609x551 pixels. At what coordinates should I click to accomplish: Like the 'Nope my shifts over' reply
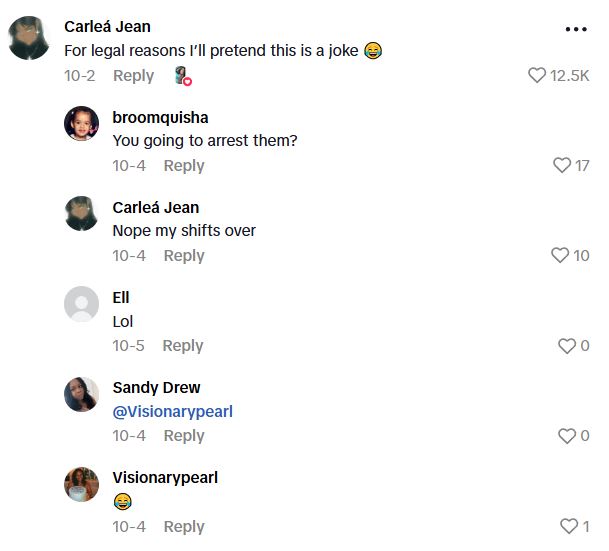[x=561, y=256]
